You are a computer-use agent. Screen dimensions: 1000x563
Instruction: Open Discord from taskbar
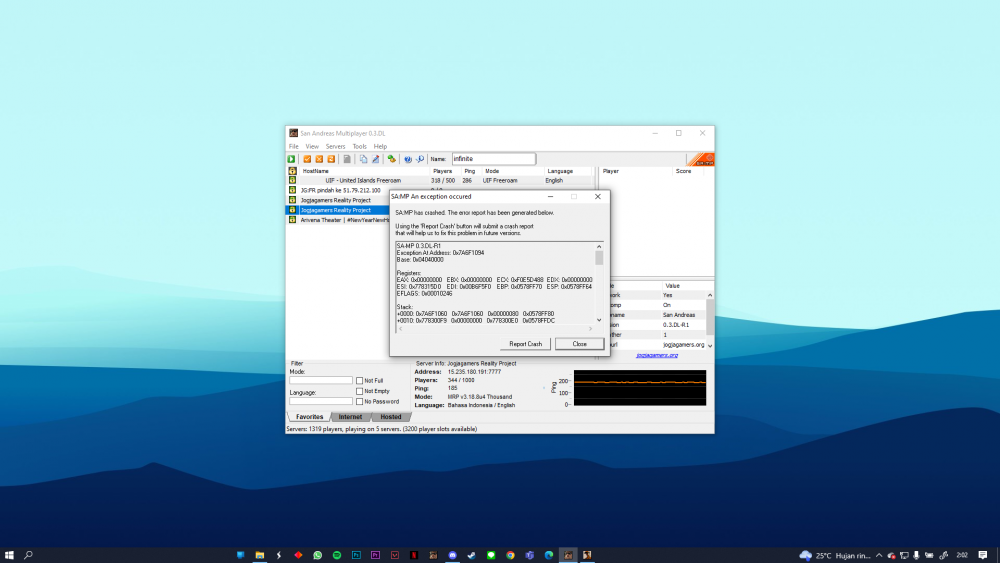click(x=452, y=555)
